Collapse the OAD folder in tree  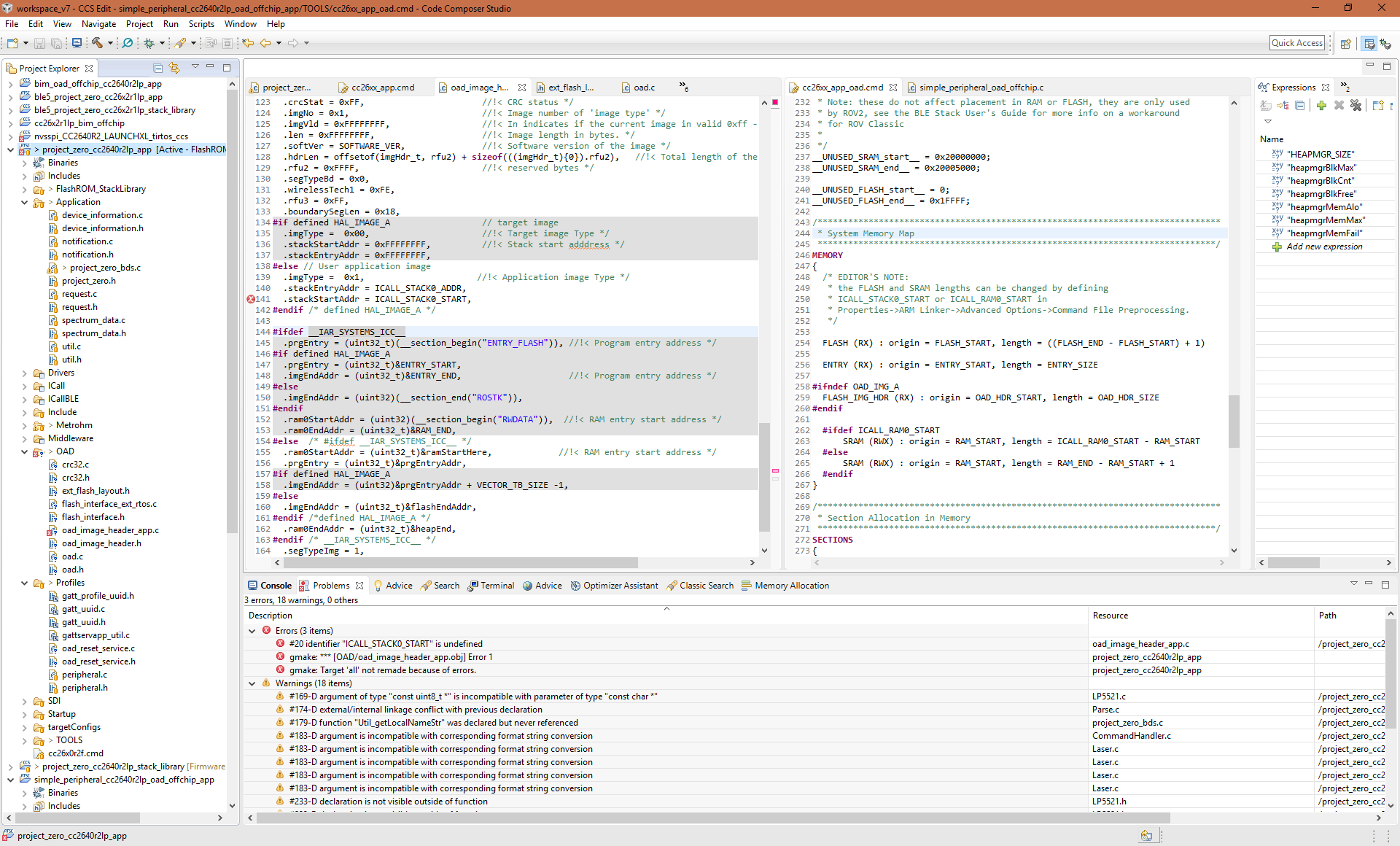[24, 451]
